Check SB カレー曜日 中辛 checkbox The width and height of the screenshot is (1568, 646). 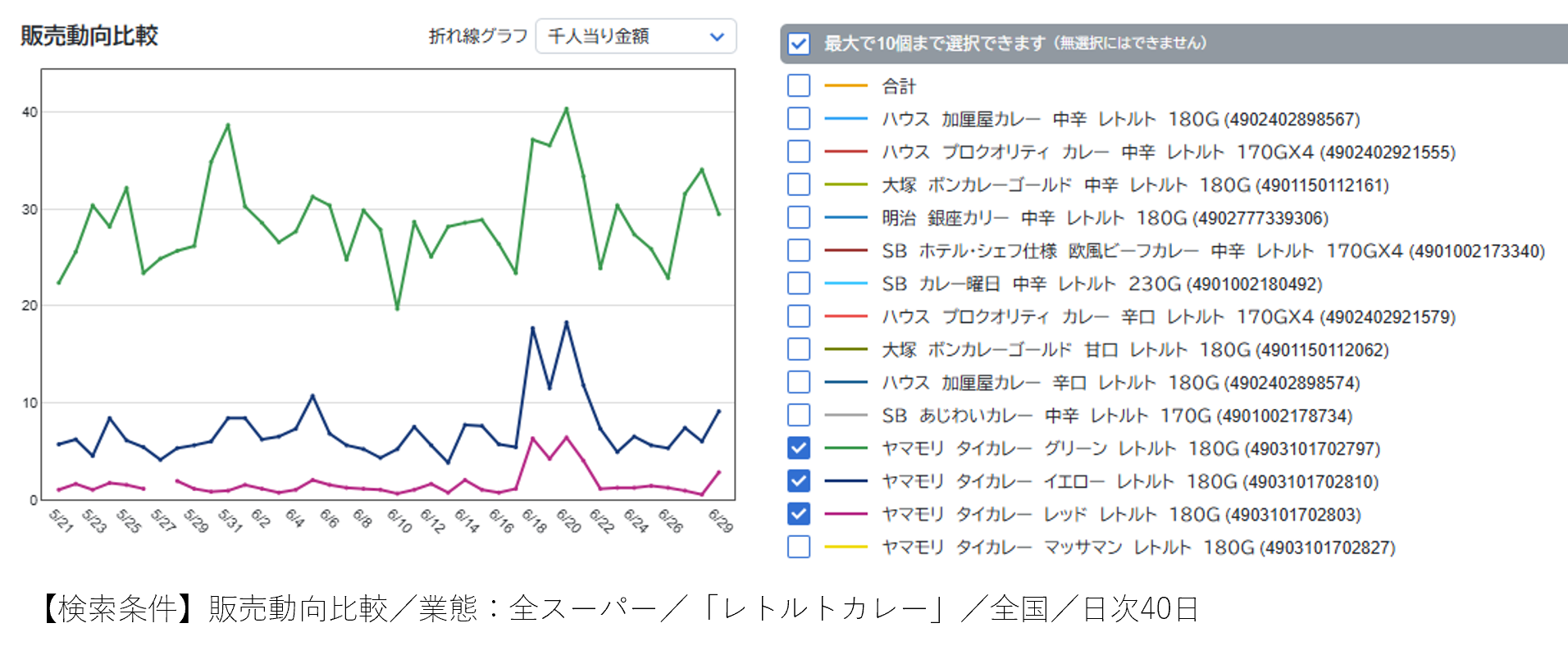click(798, 283)
